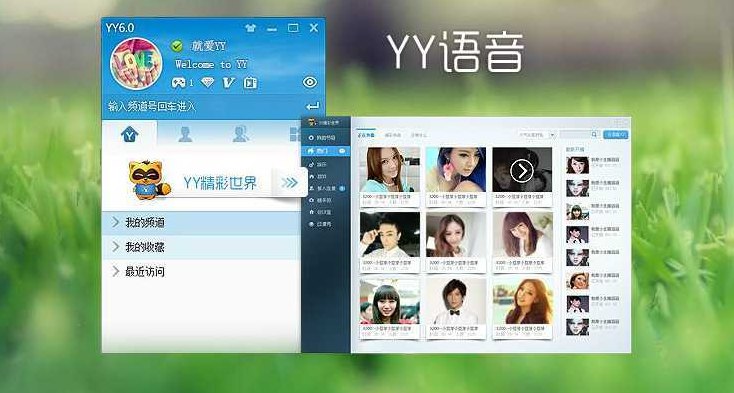Click the triple-arrow button on the banner
This screenshot has width=734, height=393.
[x=289, y=182]
